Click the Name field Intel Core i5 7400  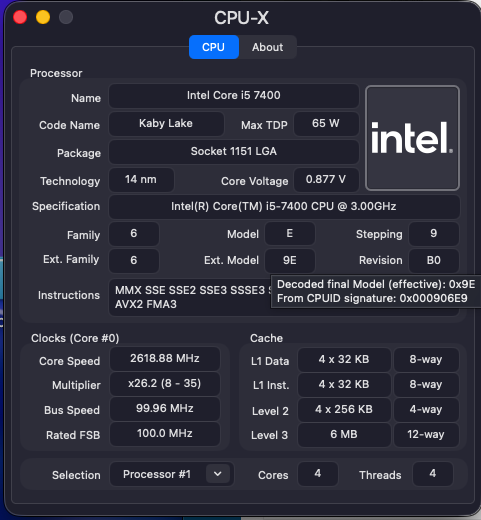point(234,96)
